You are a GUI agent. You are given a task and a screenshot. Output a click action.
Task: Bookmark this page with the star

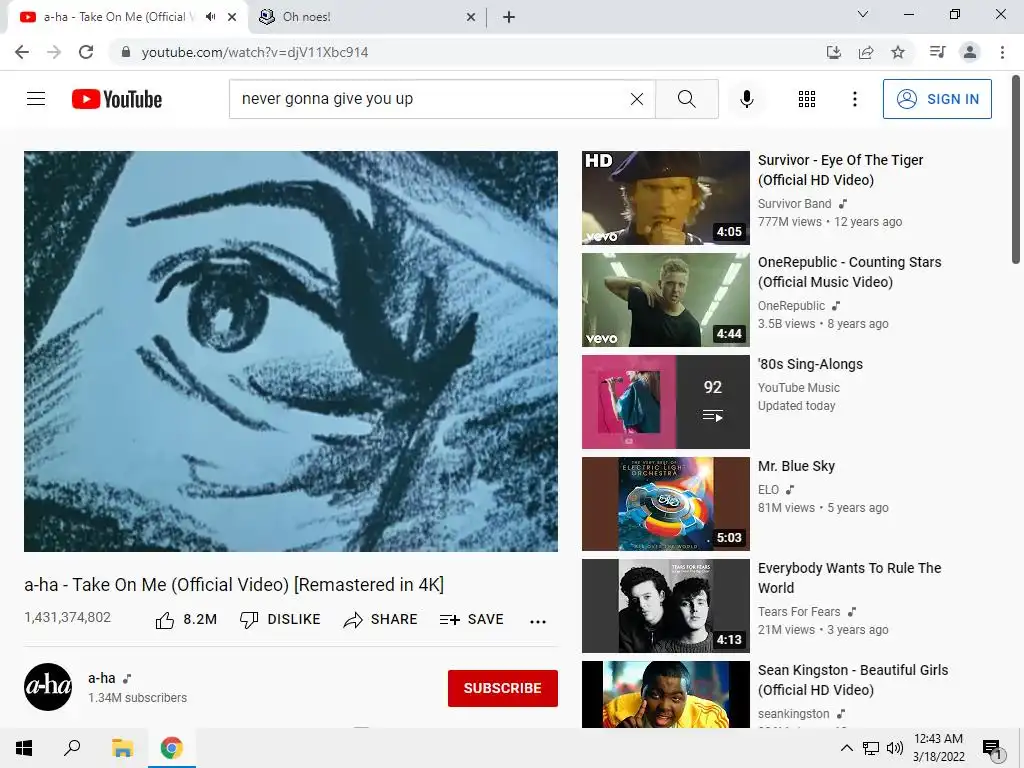[x=898, y=52]
